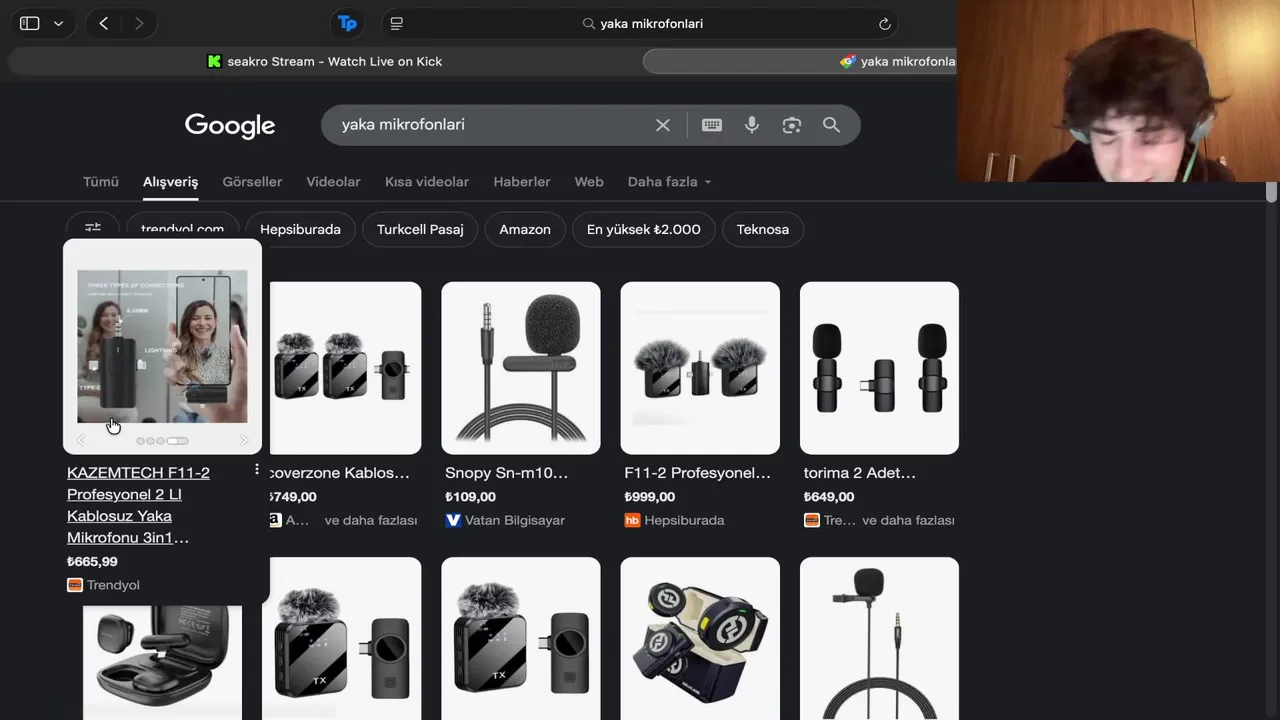Open Snopy Sn-m10 lavalier mic image

click(x=521, y=368)
